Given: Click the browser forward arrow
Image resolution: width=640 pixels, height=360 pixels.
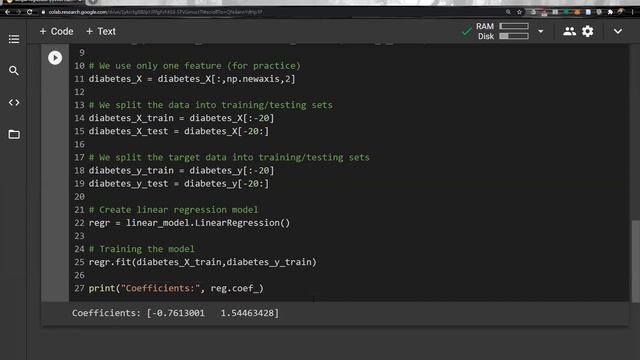Looking at the screenshot, I should click(x=18, y=12).
